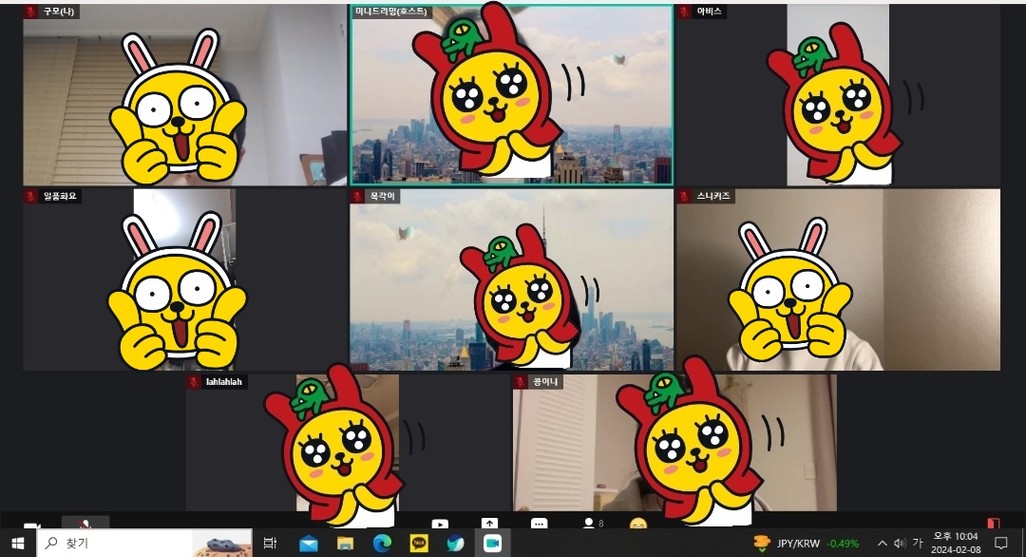The height and width of the screenshot is (557, 1026).
Task: Open File Explorer from the taskbar
Action: [345, 543]
